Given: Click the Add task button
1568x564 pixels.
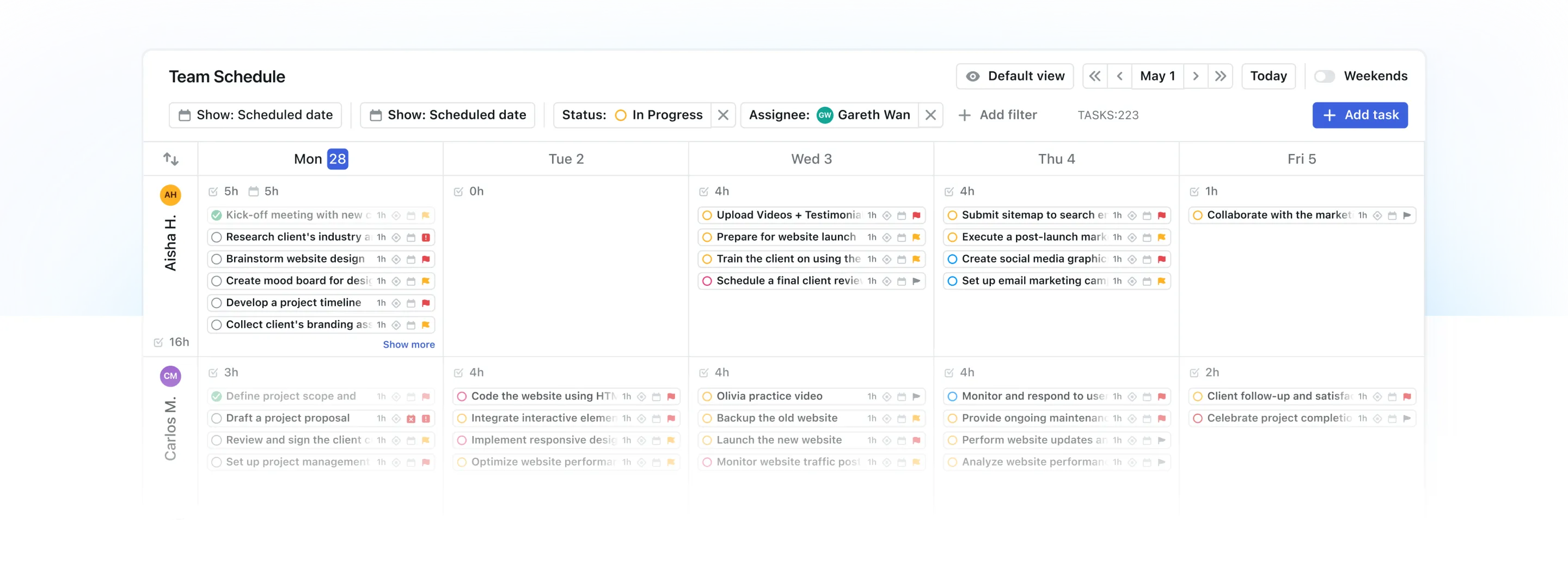Looking at the screenshot, I should pos(1359,115).
